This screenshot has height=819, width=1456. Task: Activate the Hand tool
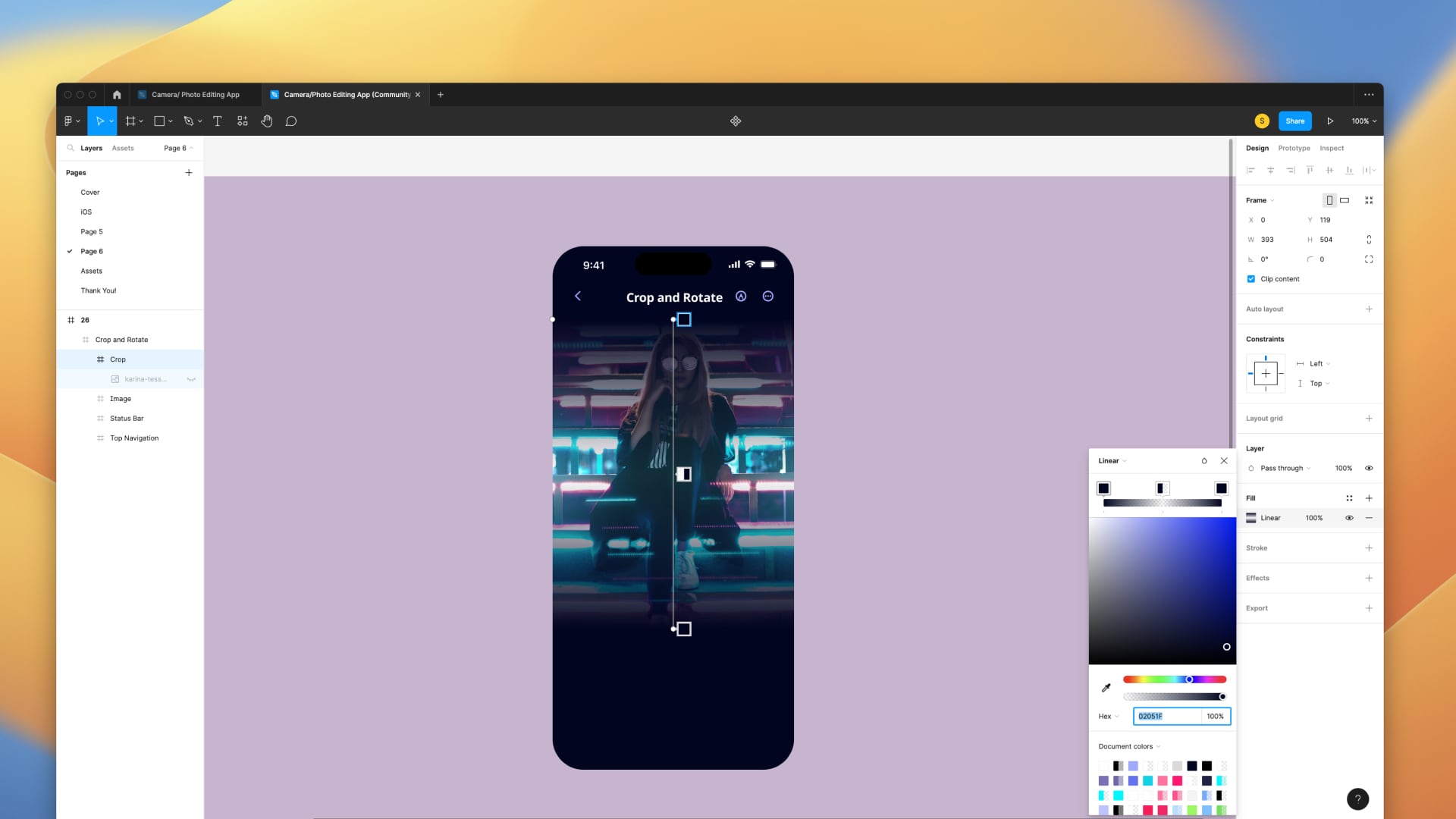click(x=266, y=121)
